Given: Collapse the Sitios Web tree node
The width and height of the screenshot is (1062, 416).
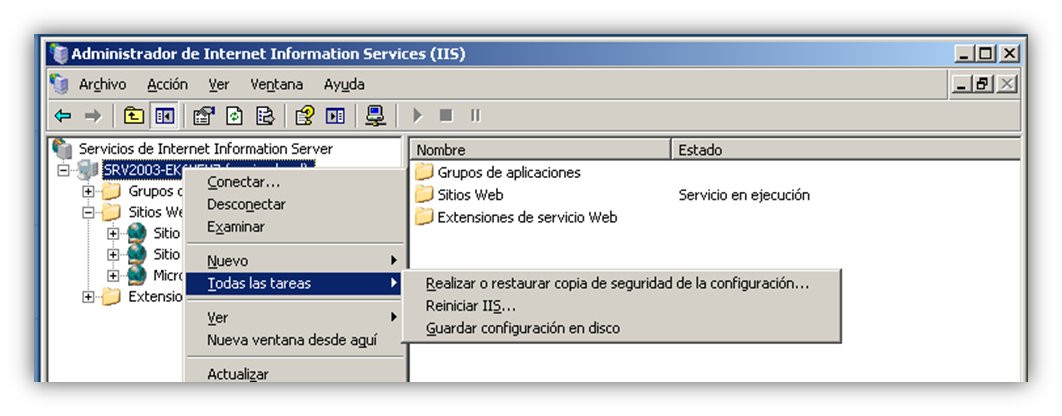Looking at the screenshot, I should 88,213.
